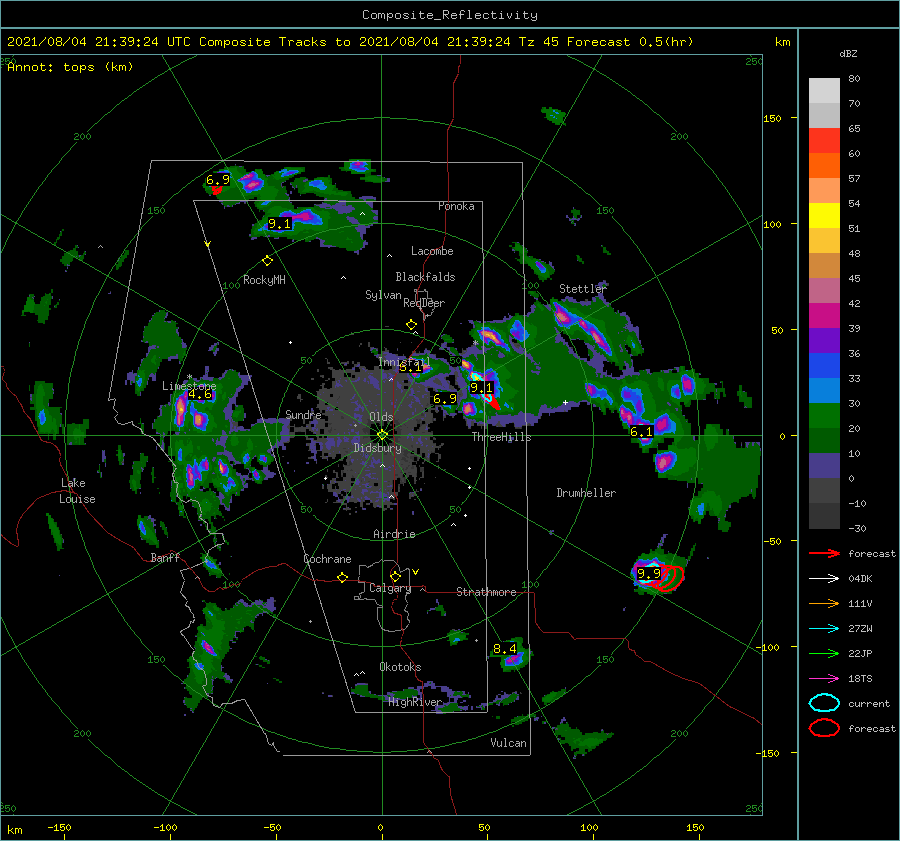Click the Drumheller city label
The image size is (900, 841).
click(586, 493)
